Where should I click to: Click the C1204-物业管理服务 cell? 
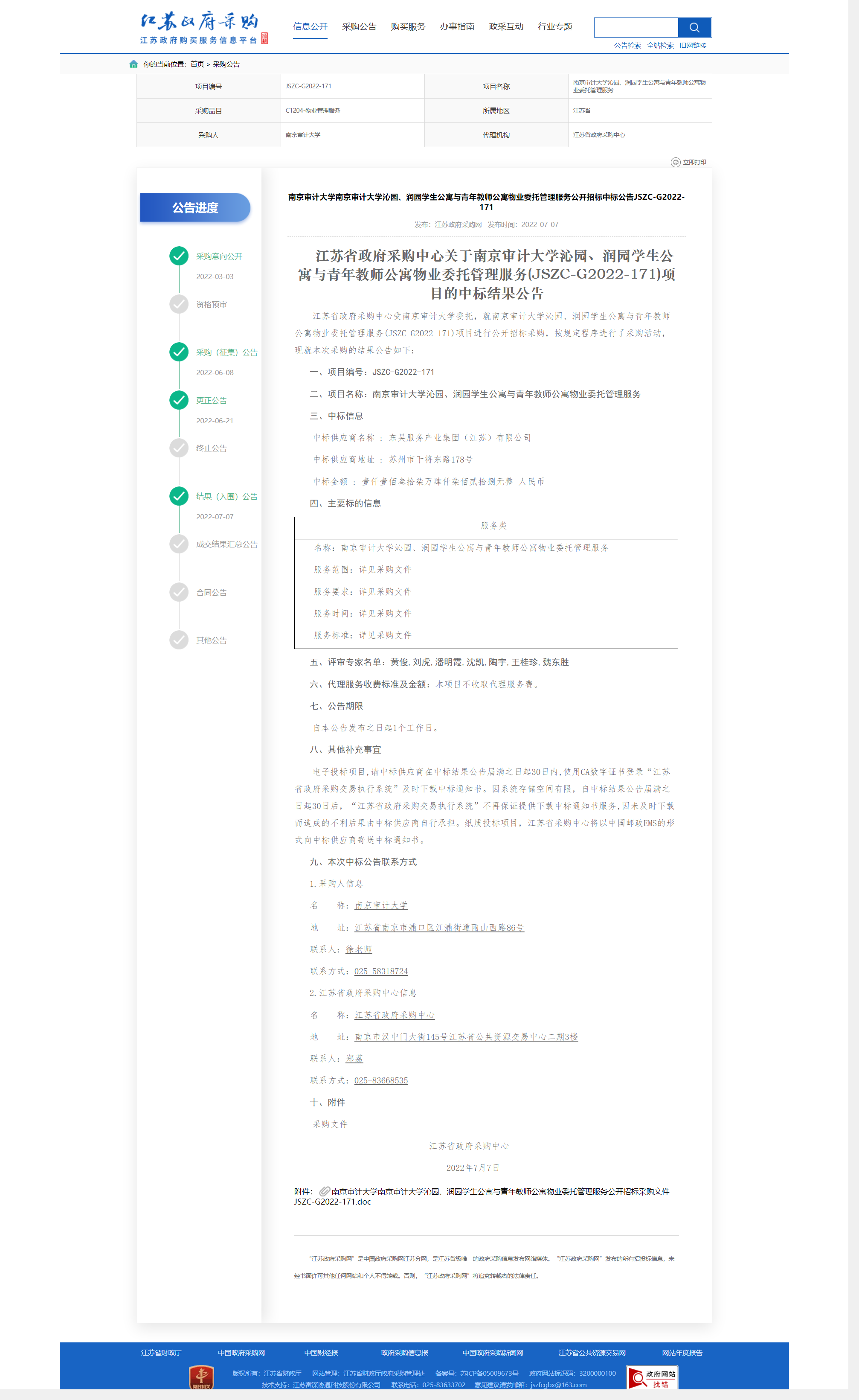point(352,111)
